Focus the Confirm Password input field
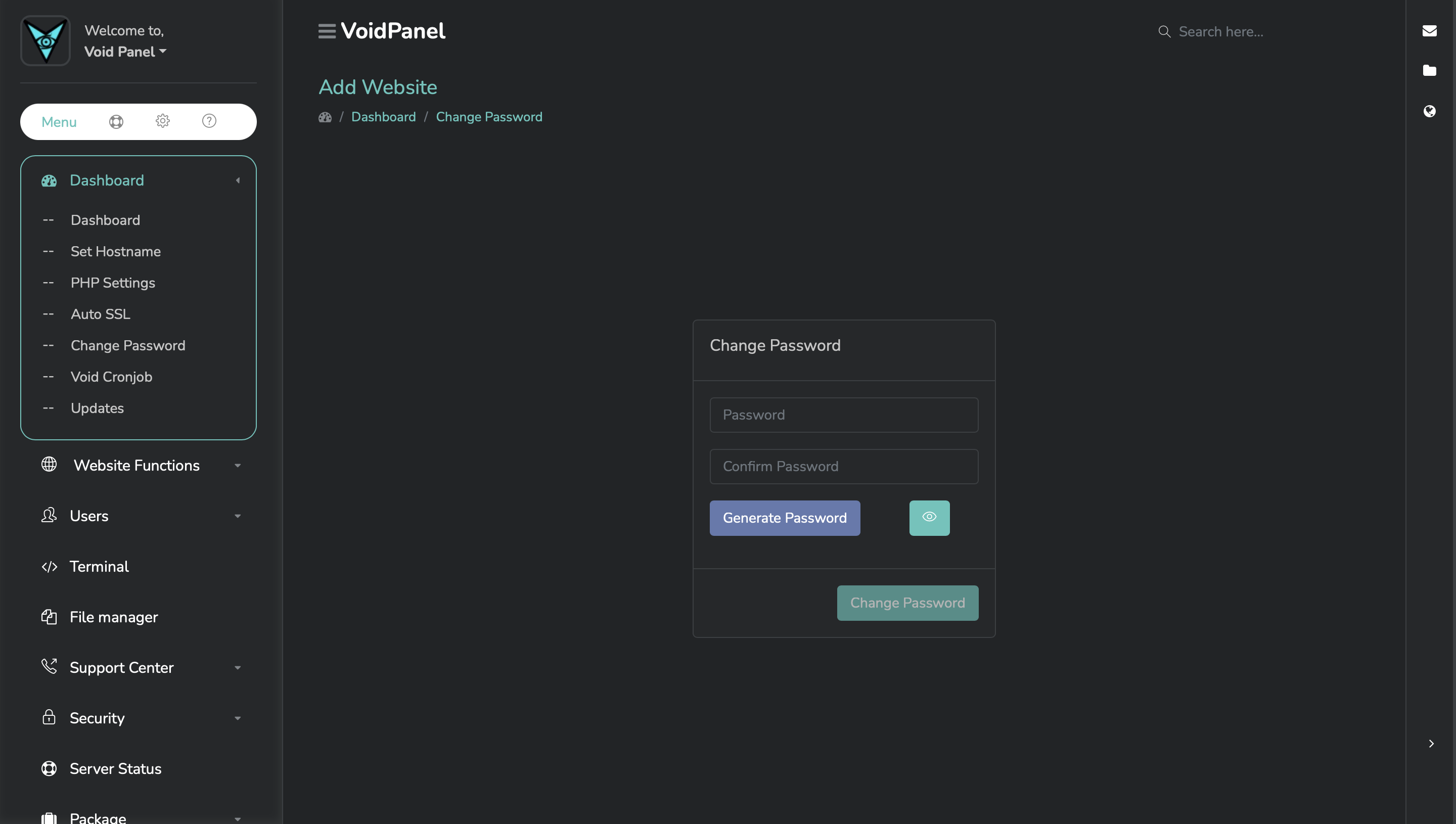The height and width of the screenshot is (824, 1456). coord(844,466)
